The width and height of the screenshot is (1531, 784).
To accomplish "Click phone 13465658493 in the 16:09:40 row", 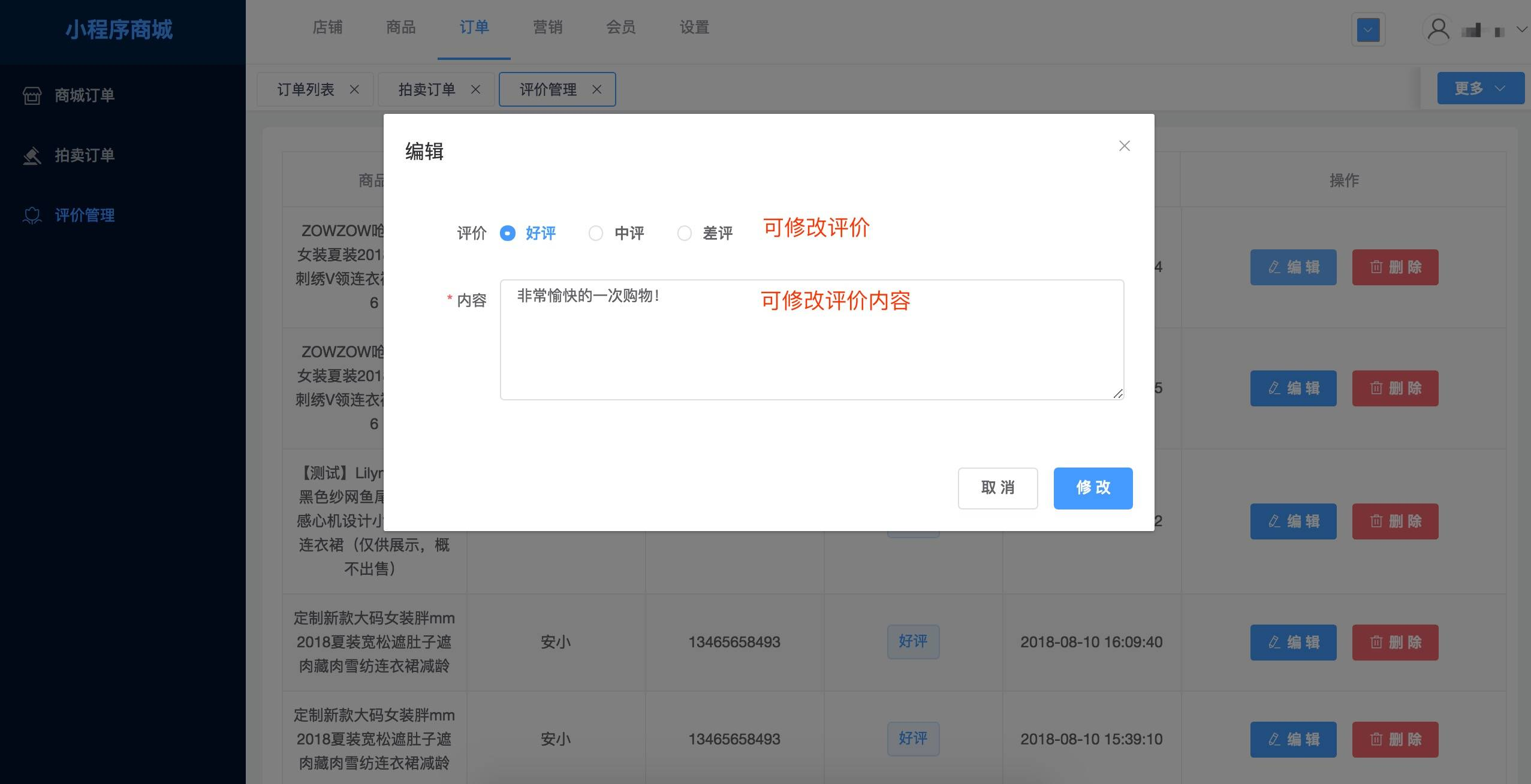I will (x=734, y=643).
